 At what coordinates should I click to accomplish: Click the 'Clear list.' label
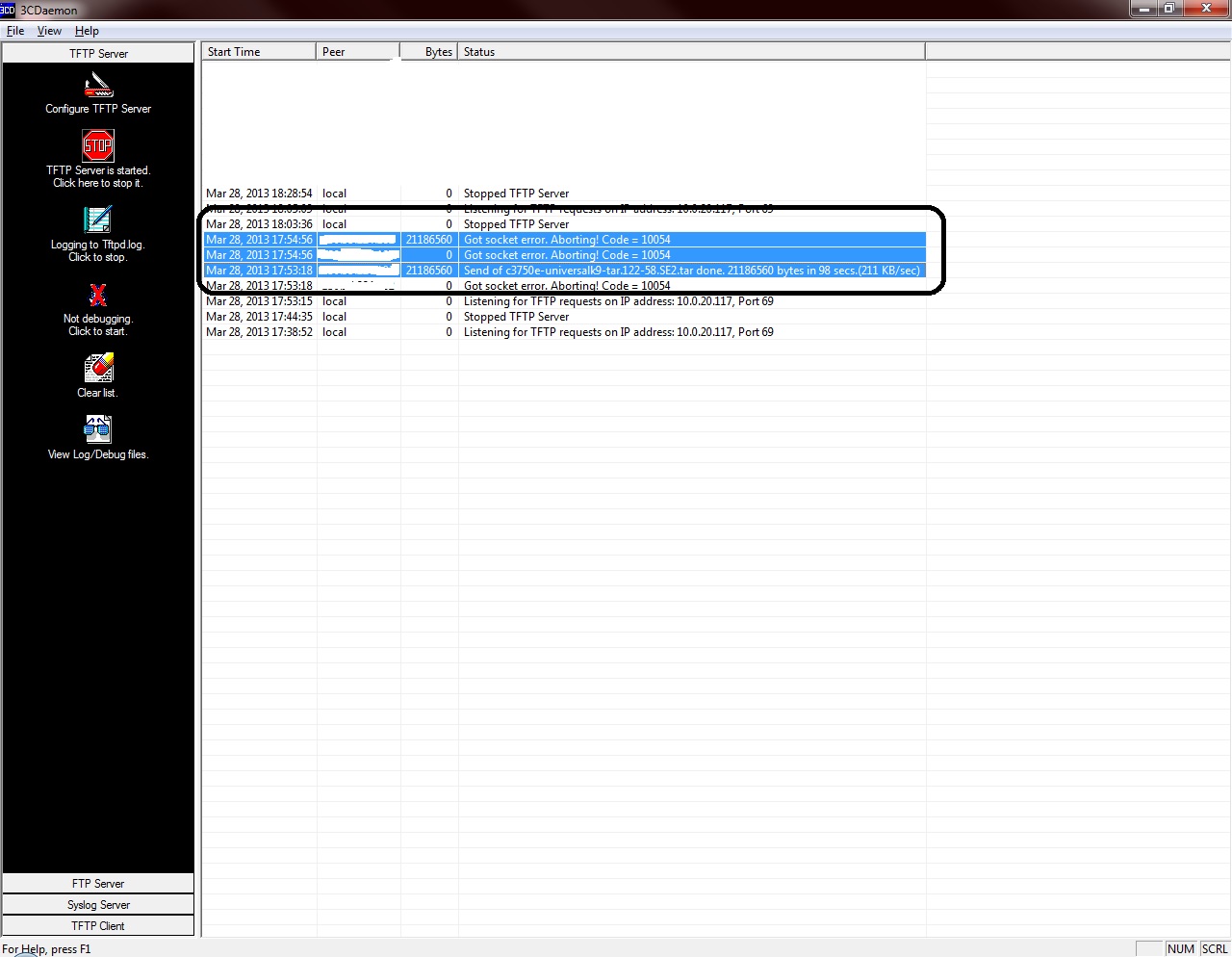pos(97,393)
